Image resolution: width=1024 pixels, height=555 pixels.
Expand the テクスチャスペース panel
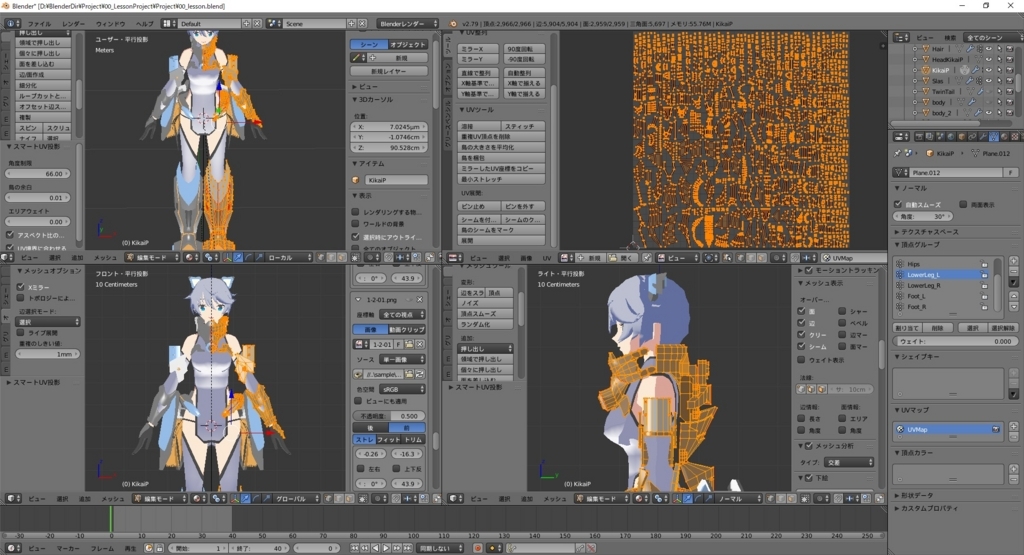click(x=927, y=232)
